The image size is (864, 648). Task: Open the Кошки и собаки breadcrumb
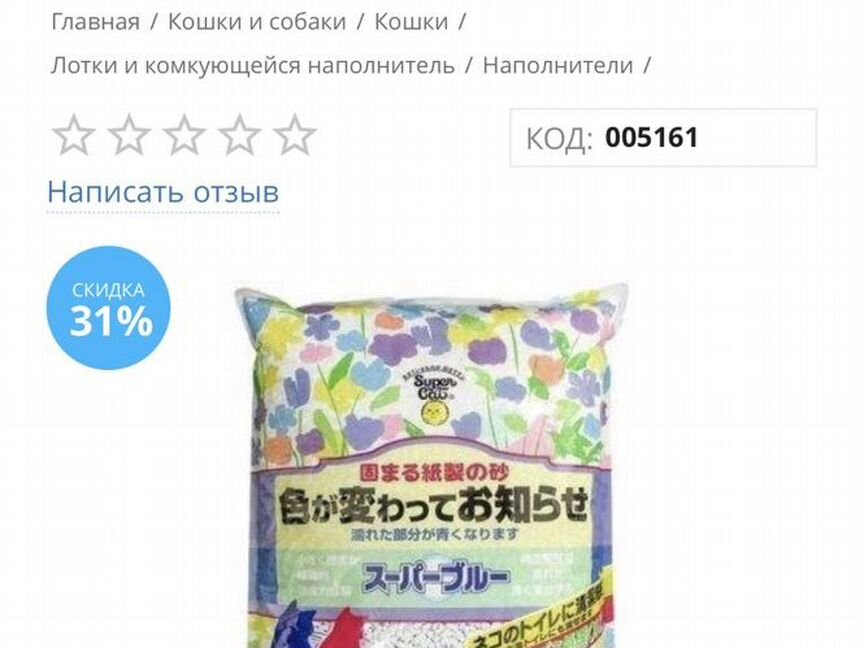click(257, 22)
